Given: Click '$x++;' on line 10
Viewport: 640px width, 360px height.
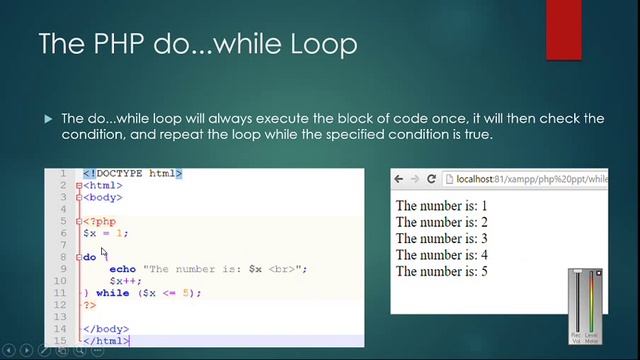Looking at the screenshot, I should tap(125, 281).
